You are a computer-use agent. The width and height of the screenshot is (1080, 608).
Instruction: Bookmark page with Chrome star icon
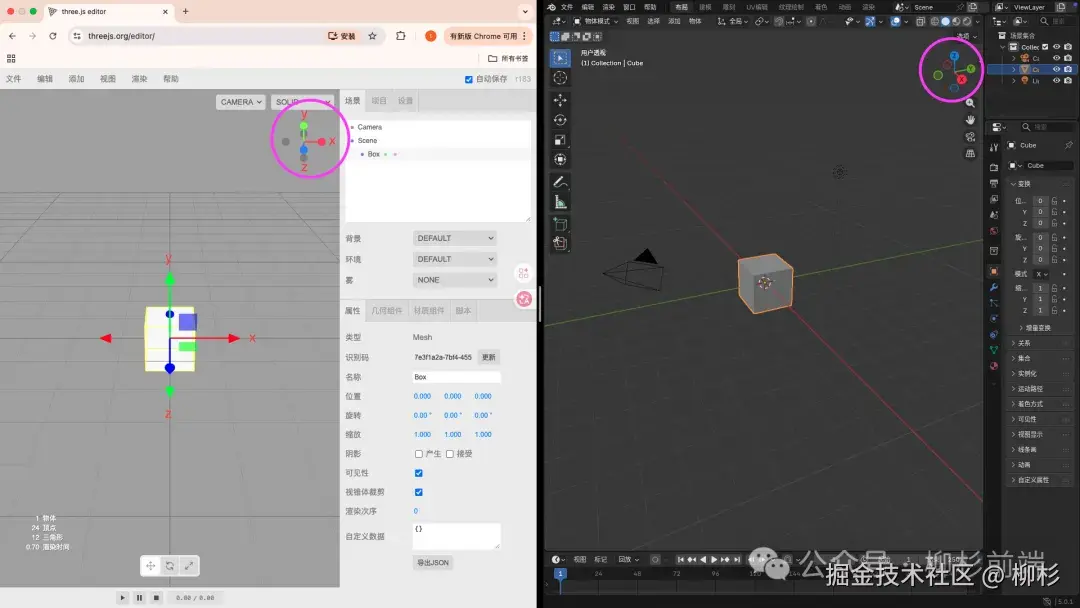tap(373, 36)
